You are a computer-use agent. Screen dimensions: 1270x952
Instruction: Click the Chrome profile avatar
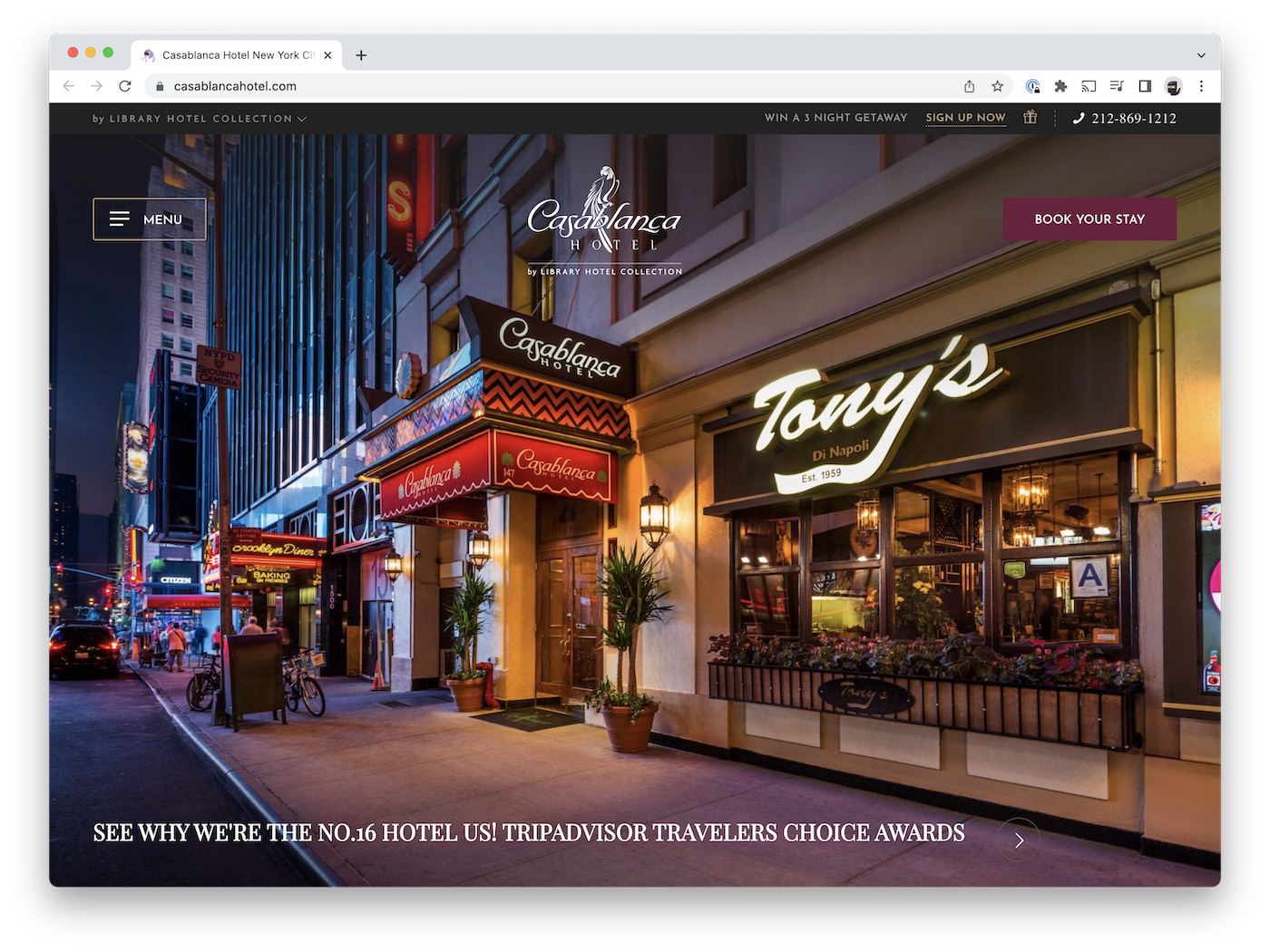pyautogui.click(x=1173, y=87)
